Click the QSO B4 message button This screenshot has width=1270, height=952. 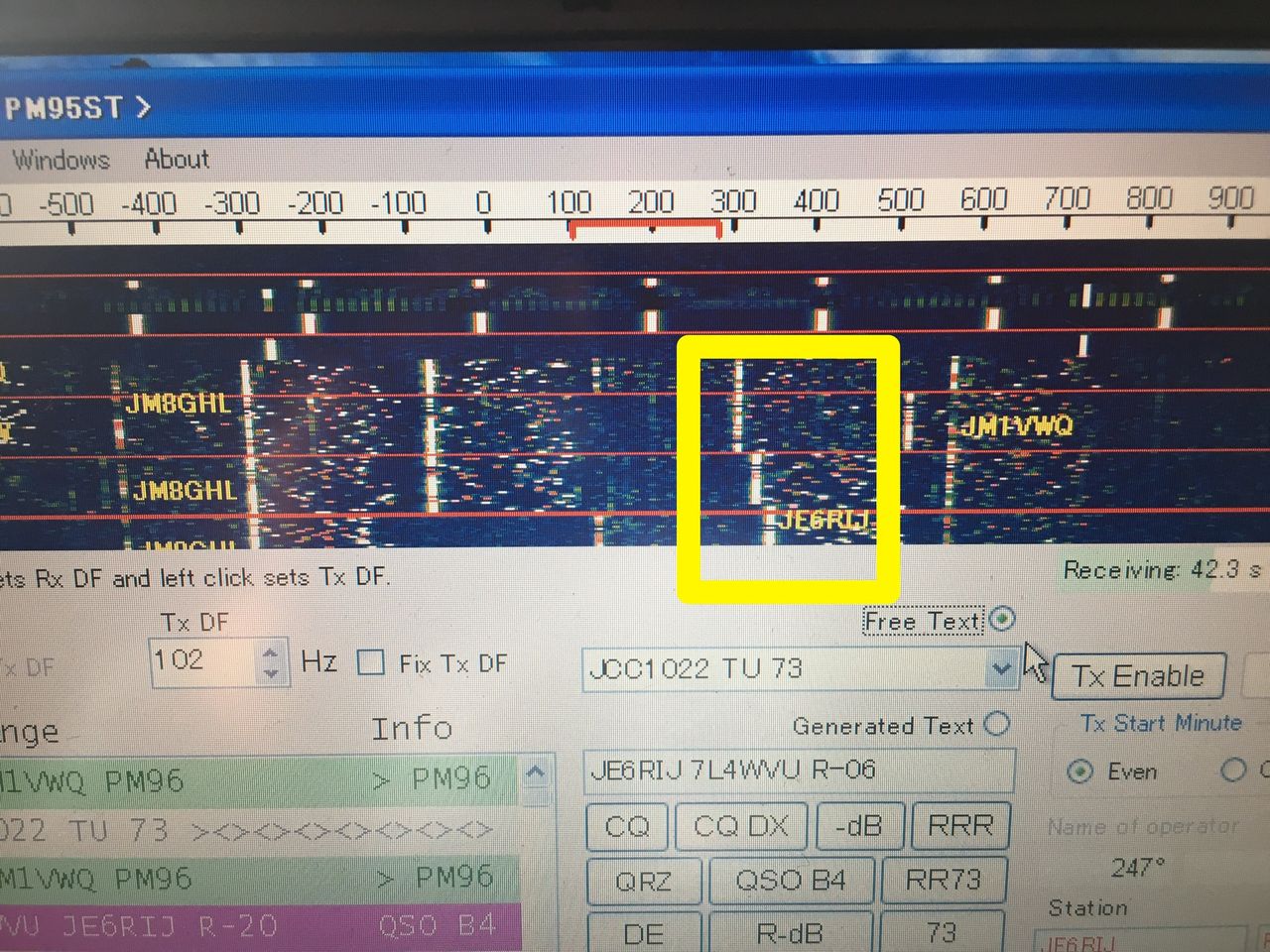coord(790,881)
